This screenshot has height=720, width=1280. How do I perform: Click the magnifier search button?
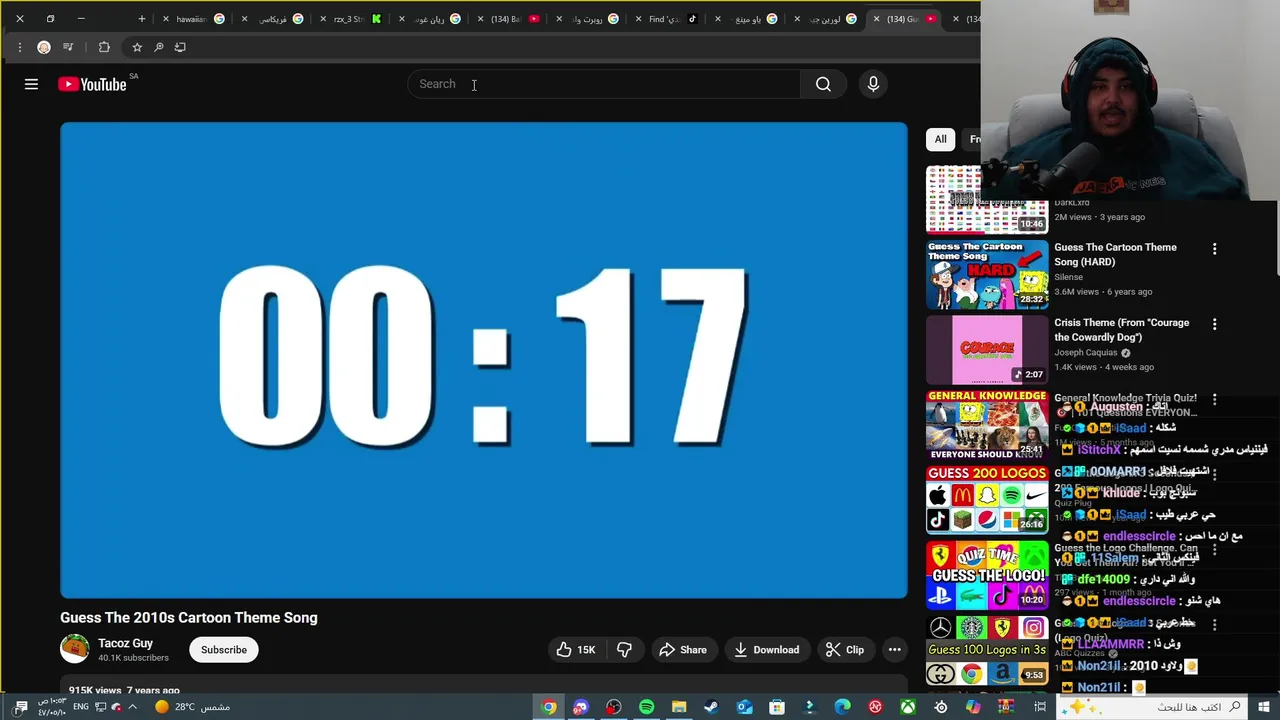(823, 85)
